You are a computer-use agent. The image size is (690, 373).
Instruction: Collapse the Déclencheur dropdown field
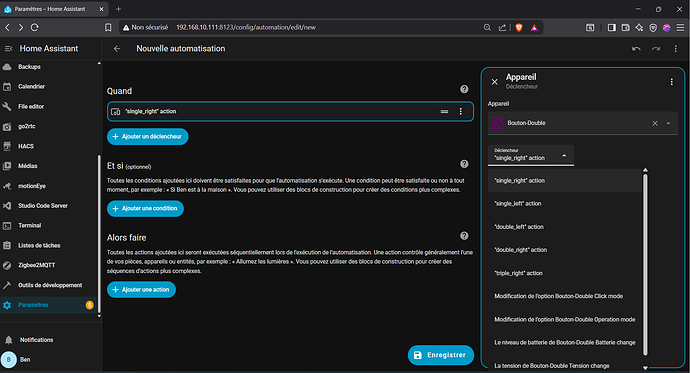pyautogui.click(x=531, y=155)
